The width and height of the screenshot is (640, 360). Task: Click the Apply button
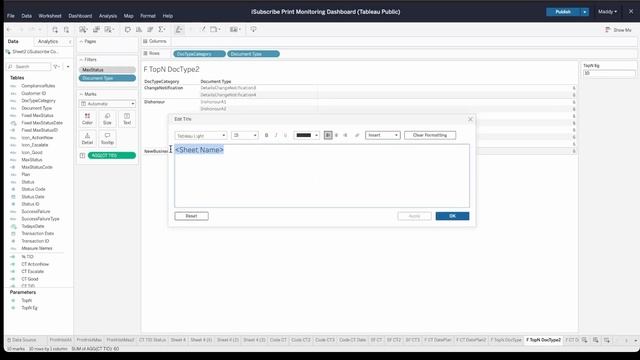point(414,216)
